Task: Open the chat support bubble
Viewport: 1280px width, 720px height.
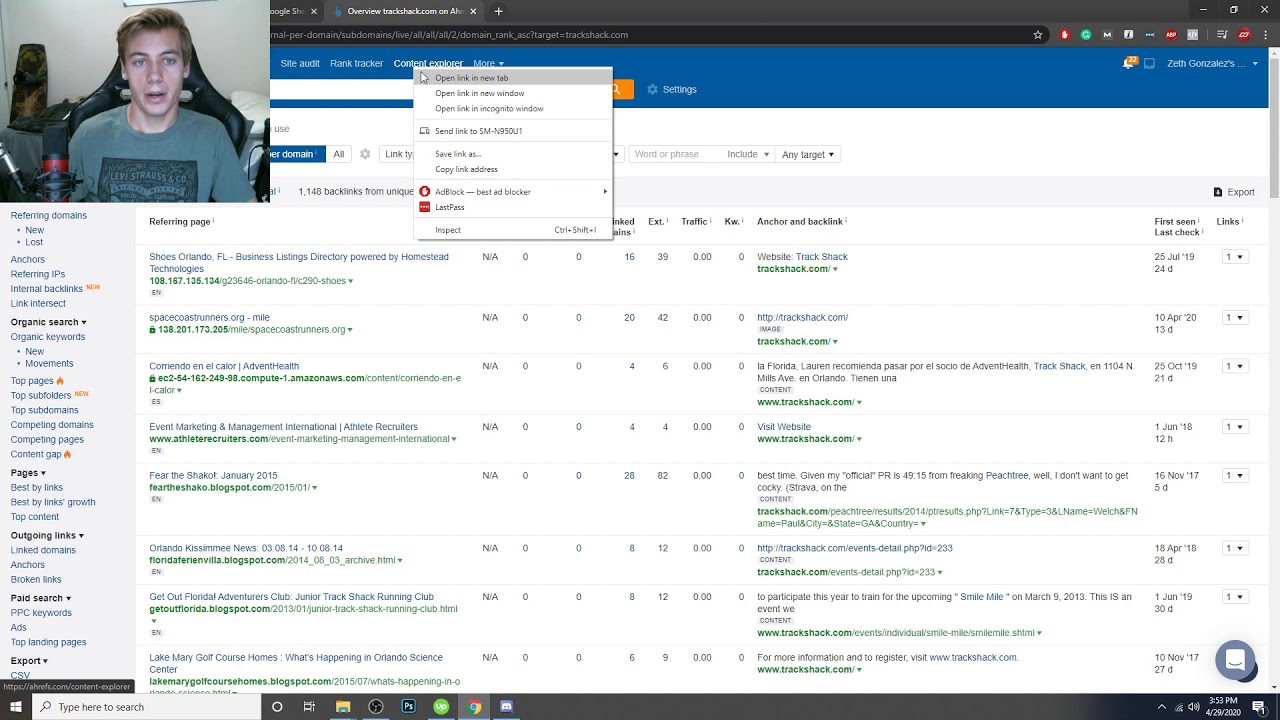Action: [x=1235, y=660]
